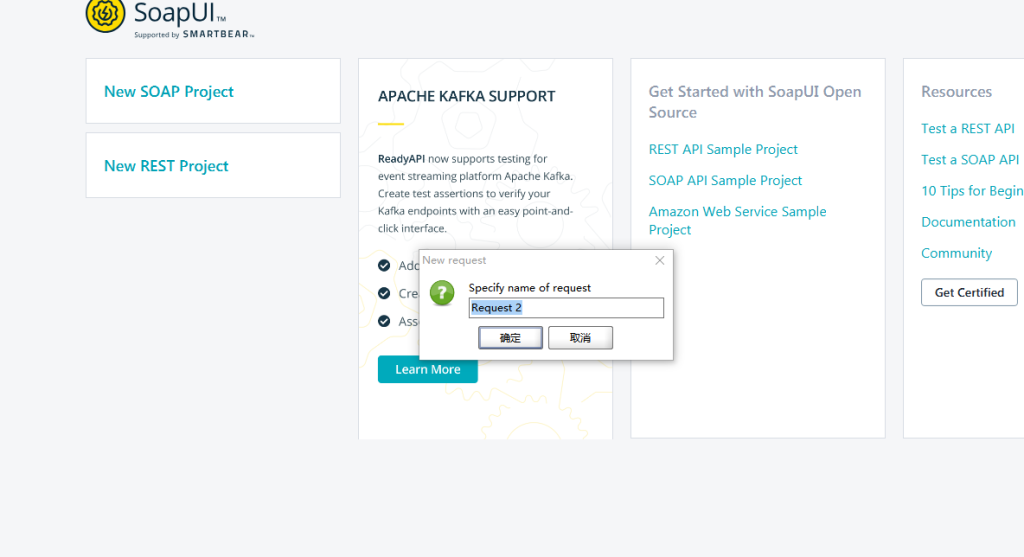The height and width of the screenshot is (557, 1024).
Task: Click the first checkmark bullet icon
Action: (384, 265)
